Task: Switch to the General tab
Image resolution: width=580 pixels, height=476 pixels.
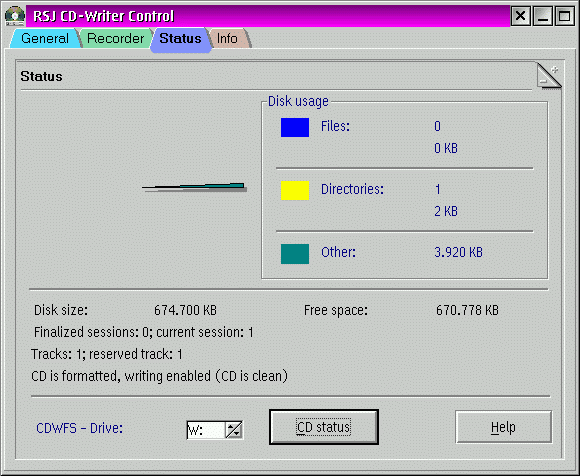Action: pos(45,38)
